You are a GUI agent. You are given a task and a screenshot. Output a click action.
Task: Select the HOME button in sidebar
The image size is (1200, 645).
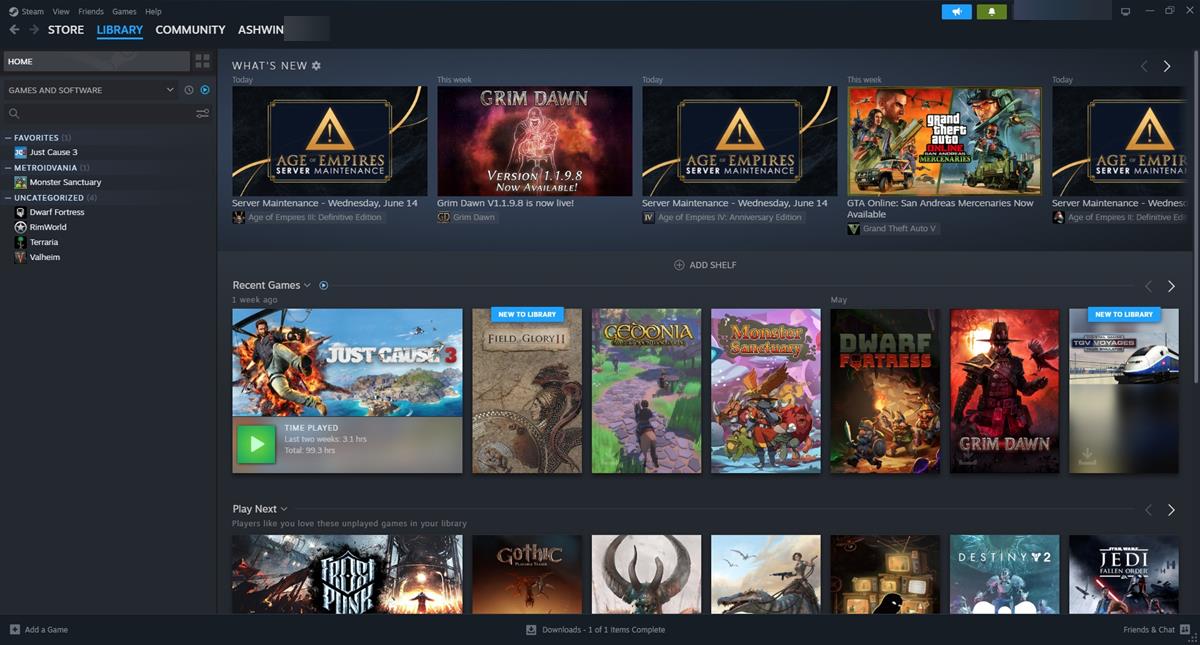click(96, 61)
